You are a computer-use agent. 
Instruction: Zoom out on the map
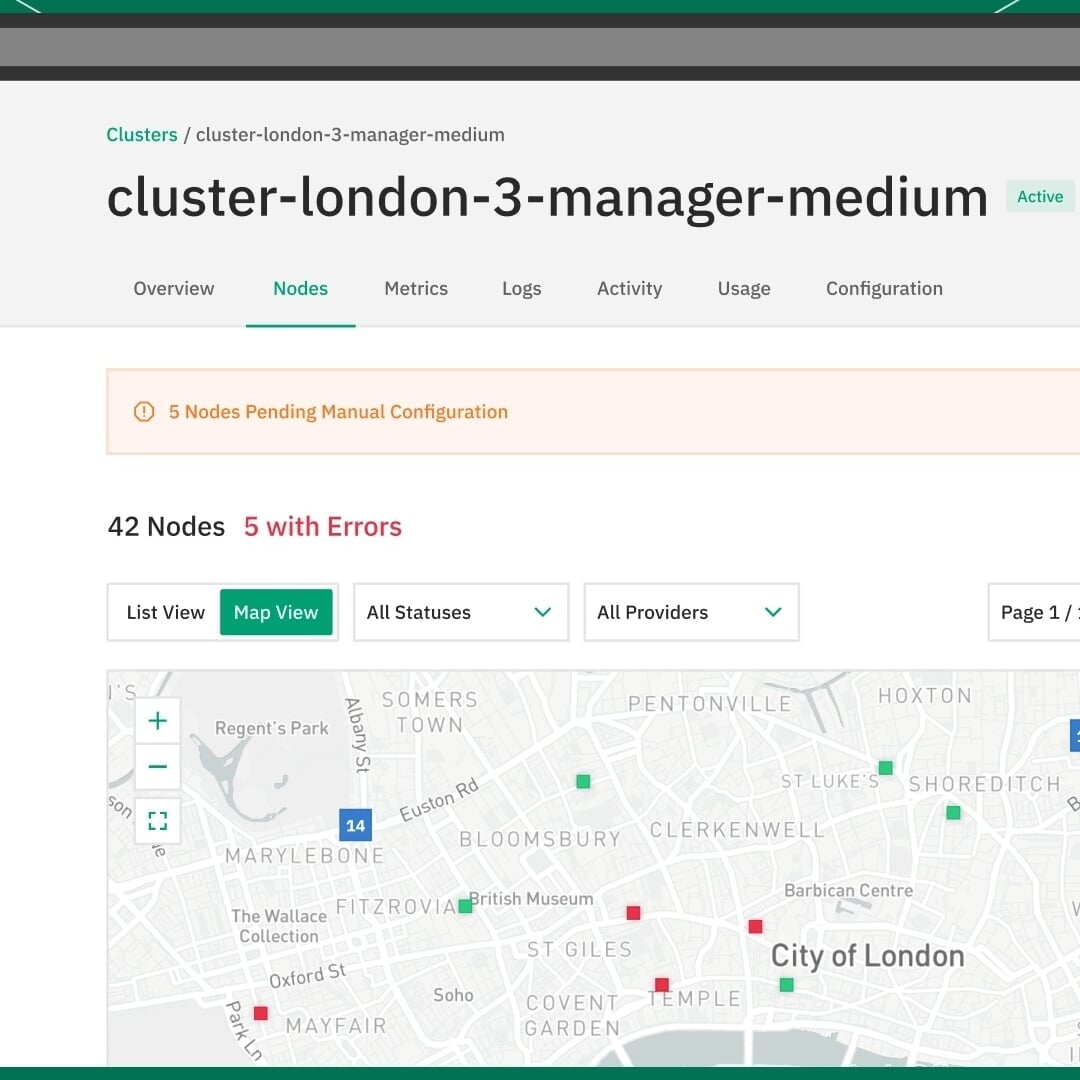click(x=158, y=767)
